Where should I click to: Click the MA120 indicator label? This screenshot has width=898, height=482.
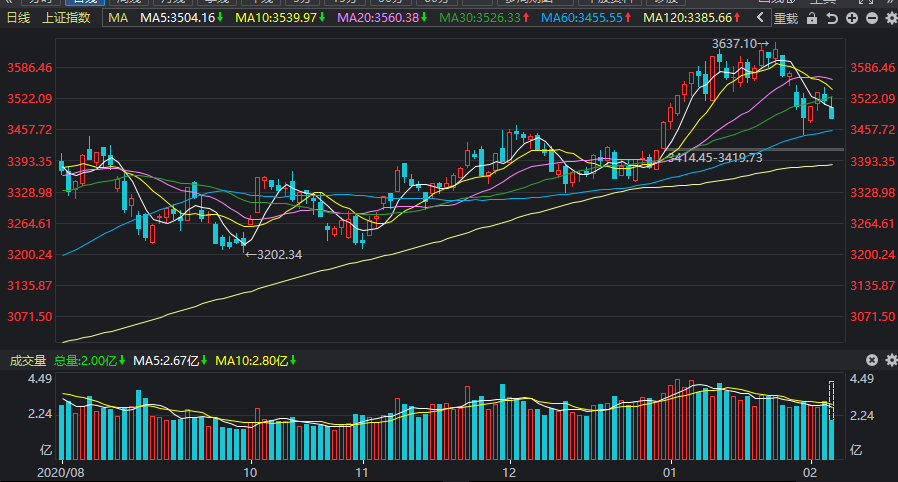tap(689, 18)
